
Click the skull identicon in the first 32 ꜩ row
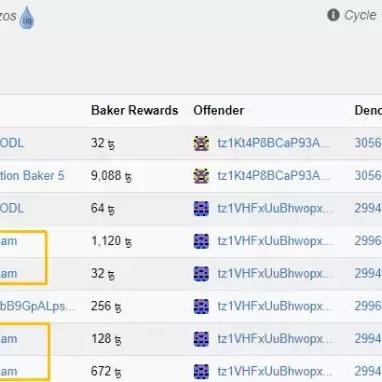pyautogui.click(x=201, y=143)
